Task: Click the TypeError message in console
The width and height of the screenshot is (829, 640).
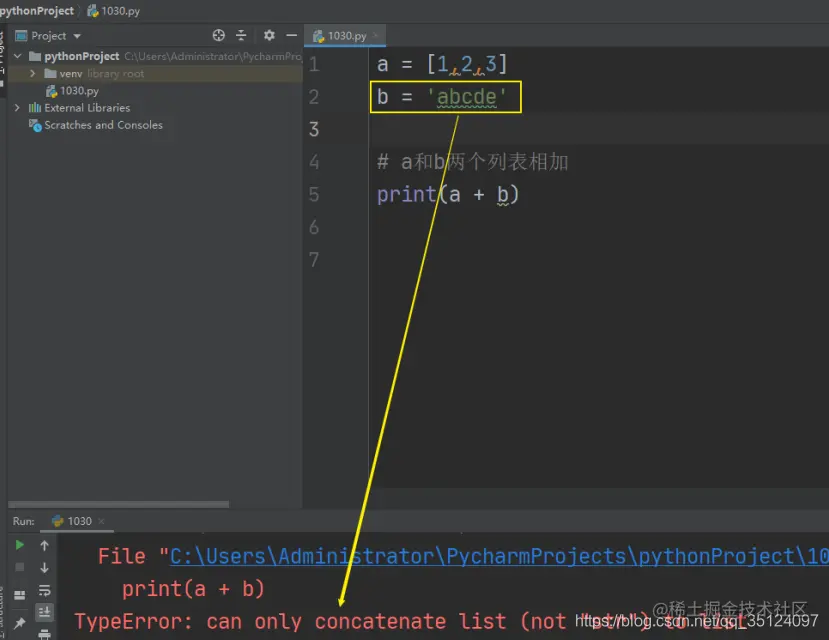Action: 410,622
